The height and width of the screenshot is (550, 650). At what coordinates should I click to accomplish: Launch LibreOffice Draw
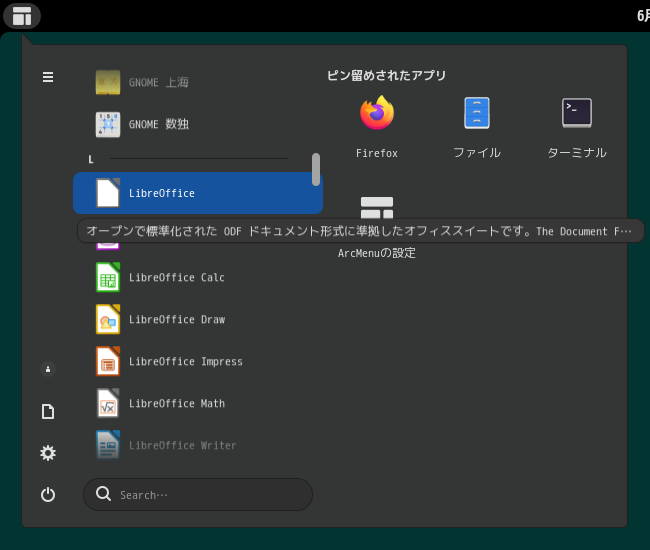click(x=198, y=319)
